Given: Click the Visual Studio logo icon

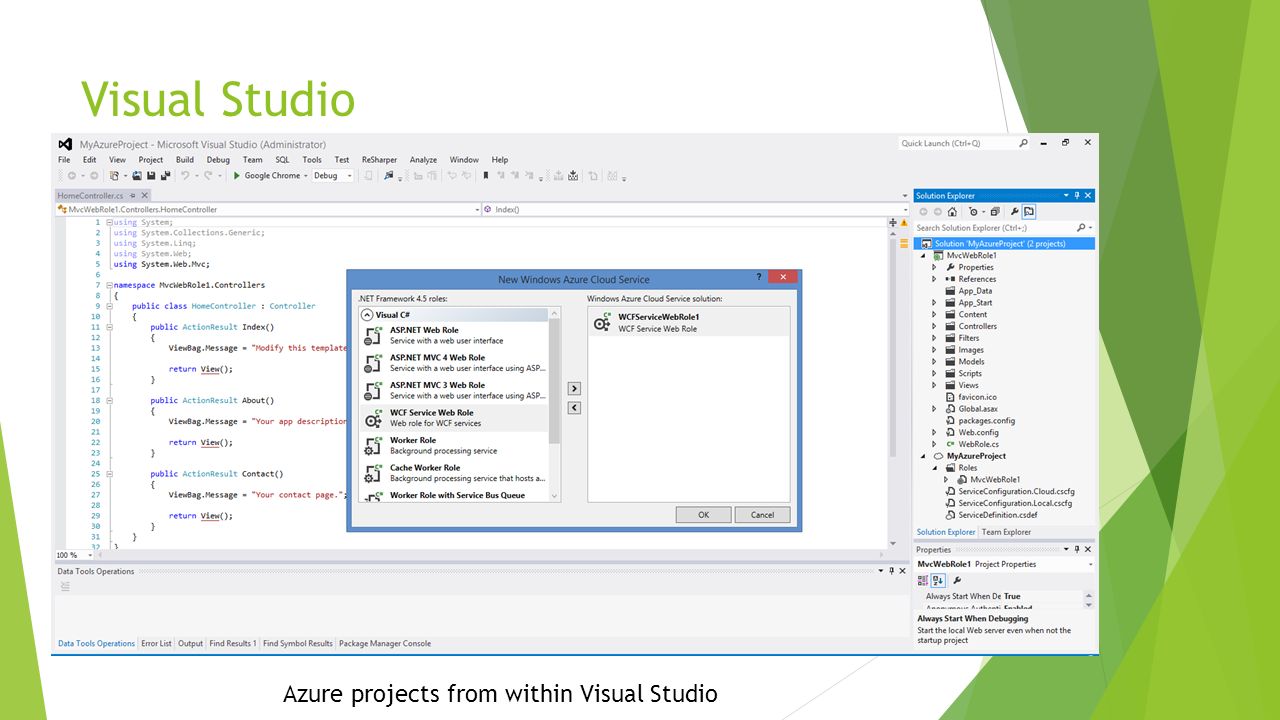Looking at the screenshot, I should point(65,144).
